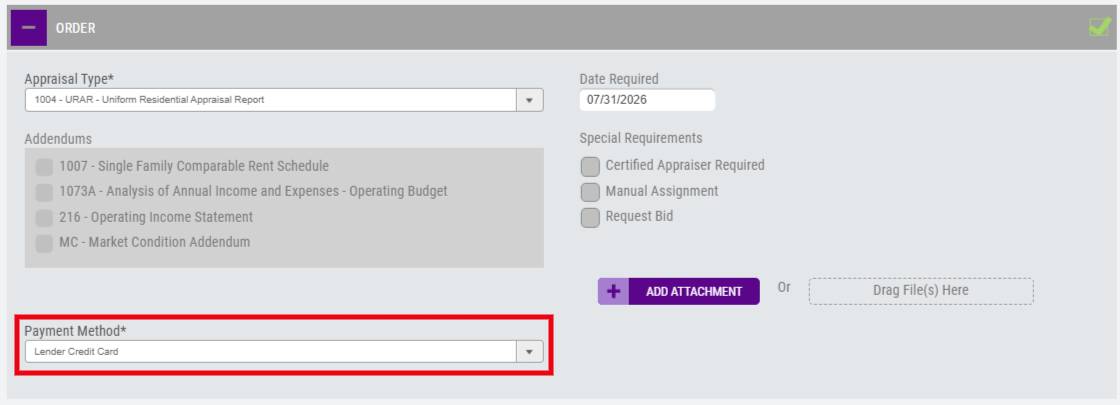
Task: Select 216 Operating Income Statement checkbox
Action: pyautogui.click(x=44, y=218)
